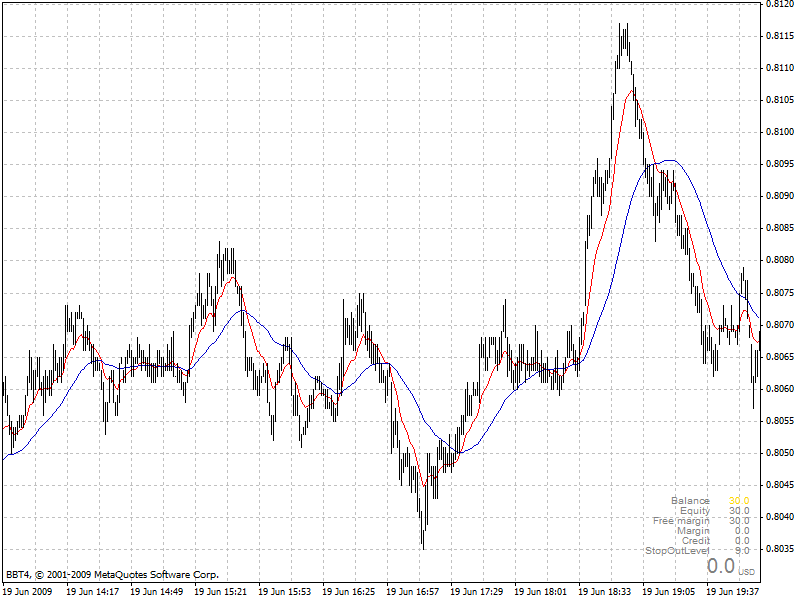Click the 19 Jun 18:33 time label
Screen dimensions: 800x600
click(605, 591)
